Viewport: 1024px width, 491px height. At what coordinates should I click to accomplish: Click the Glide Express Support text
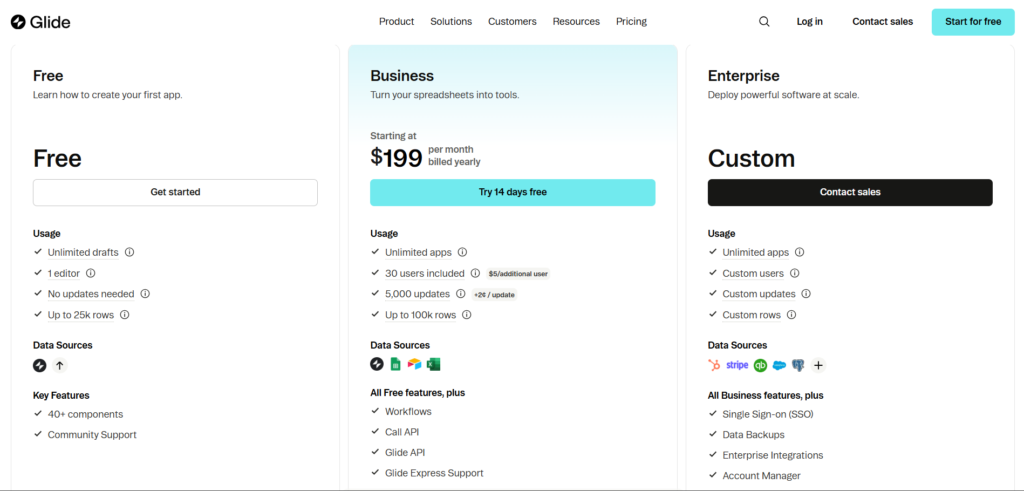tap(434, 473)
